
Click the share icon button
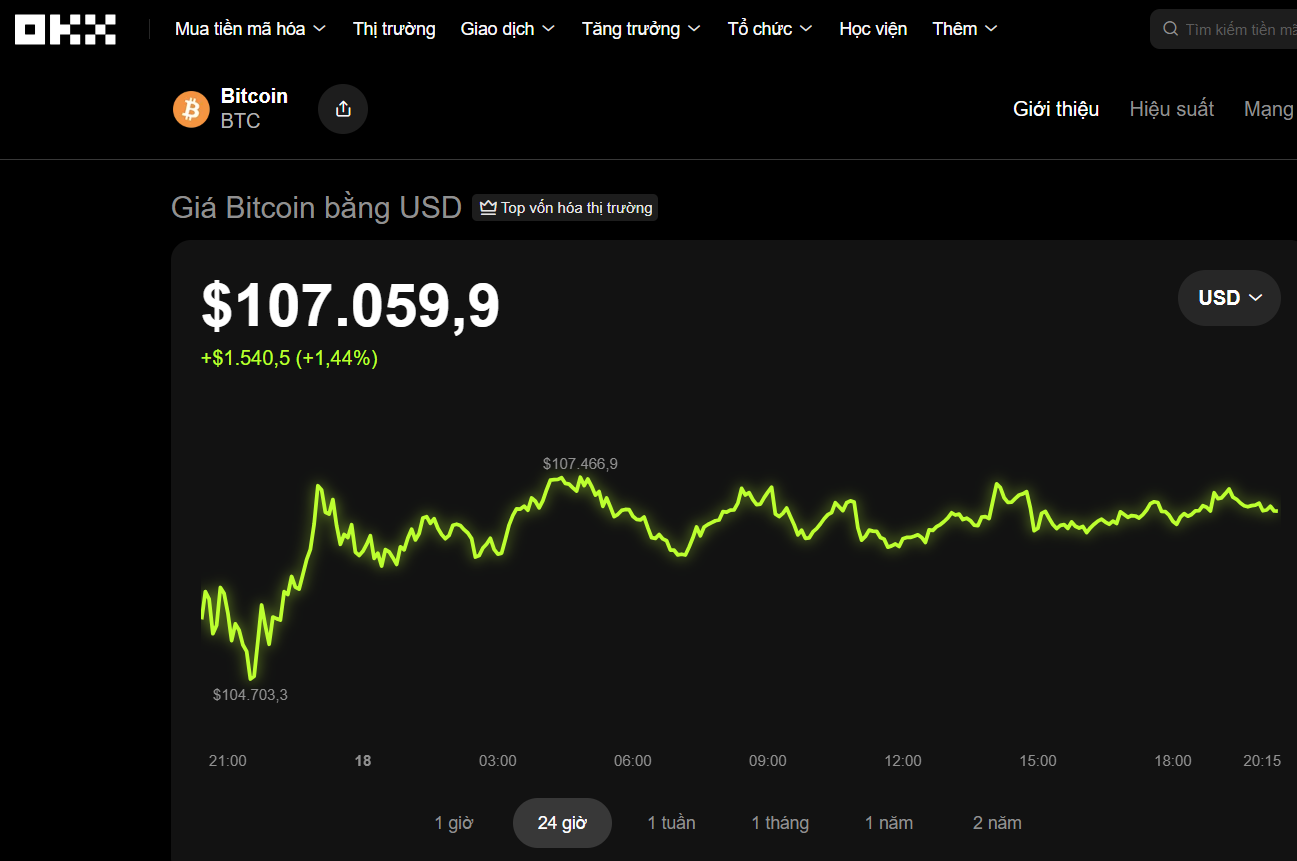click(x=343, y=109)
